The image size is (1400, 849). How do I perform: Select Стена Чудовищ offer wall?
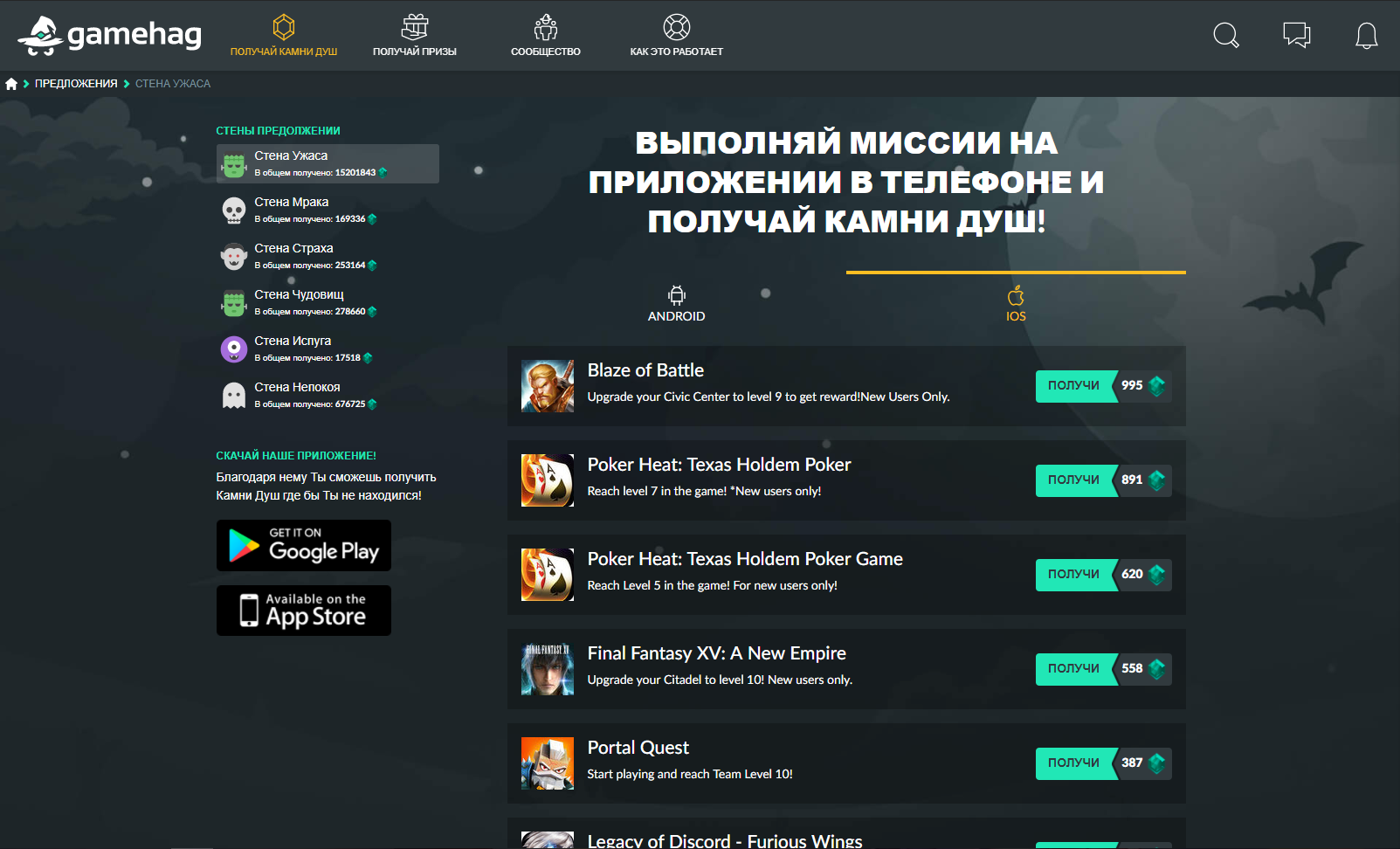(328, 302)
